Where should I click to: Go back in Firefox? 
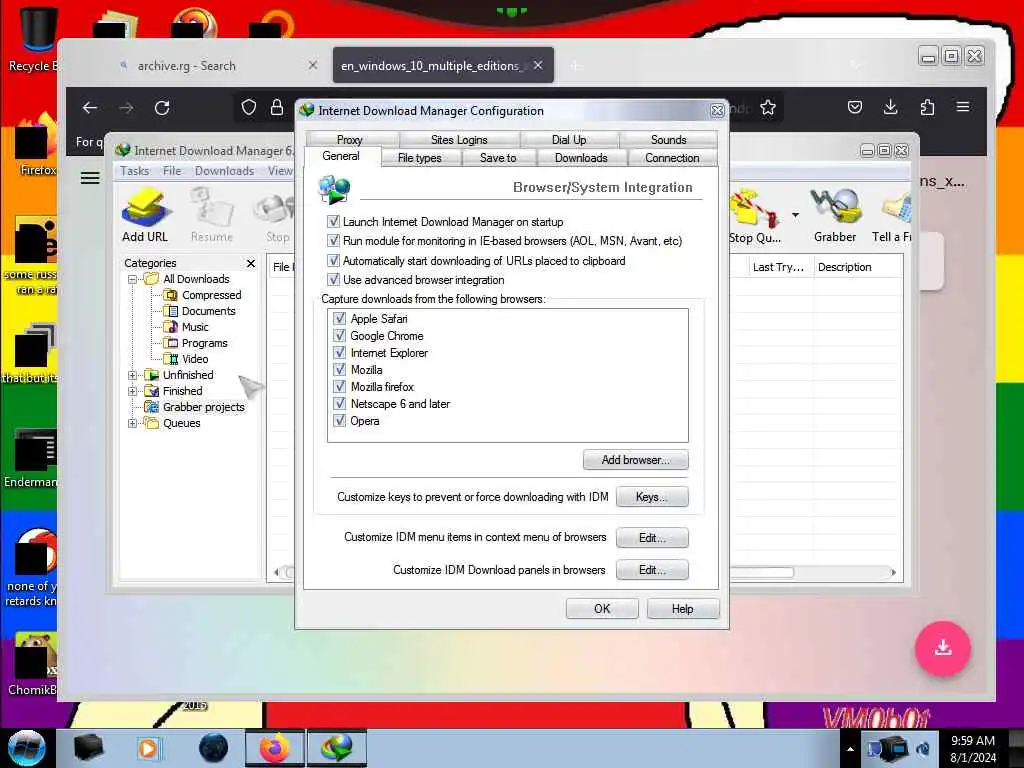(x=90, y=108)
